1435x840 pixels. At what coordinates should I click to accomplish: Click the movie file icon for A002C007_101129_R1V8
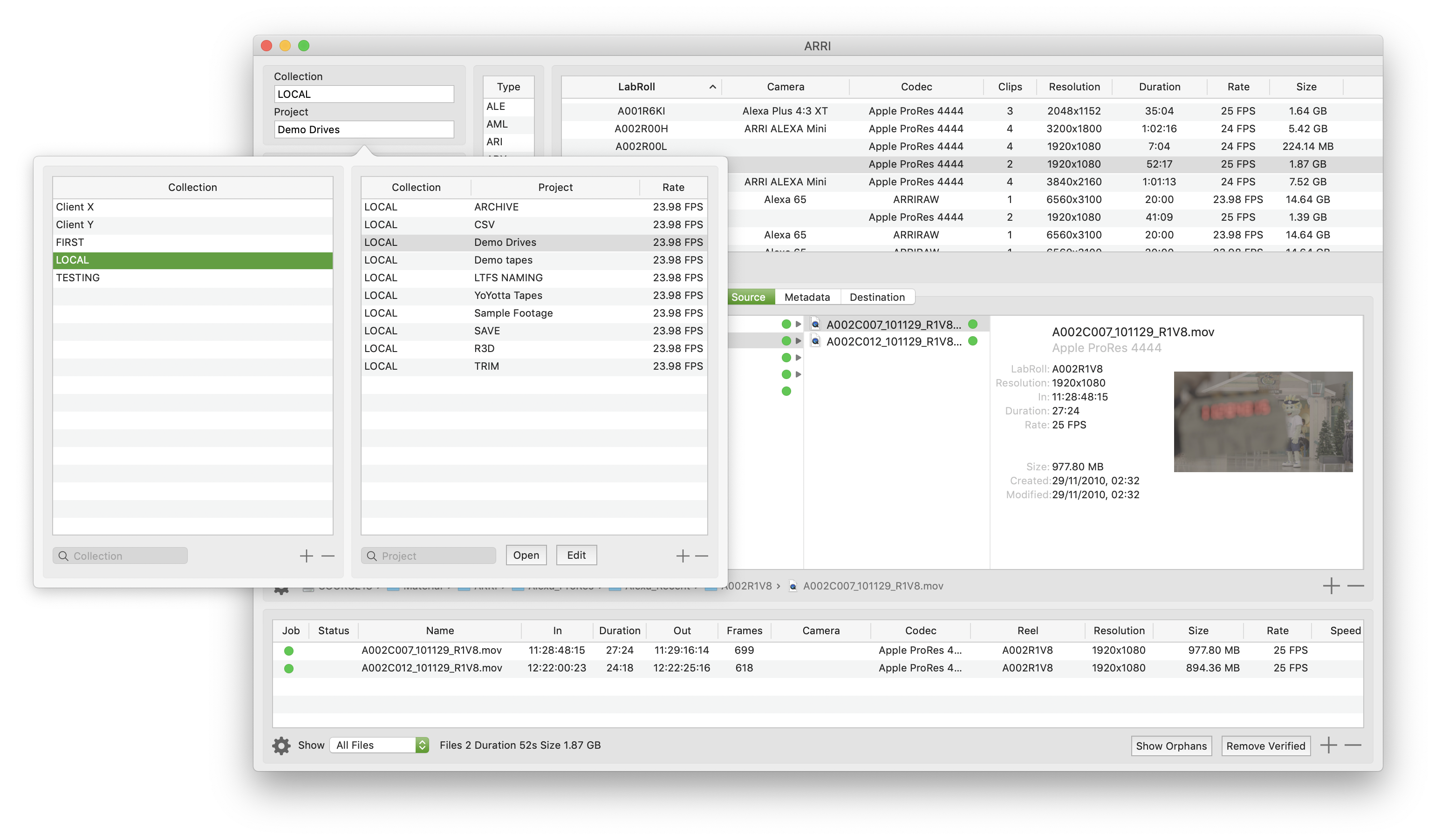click(815, 325)
